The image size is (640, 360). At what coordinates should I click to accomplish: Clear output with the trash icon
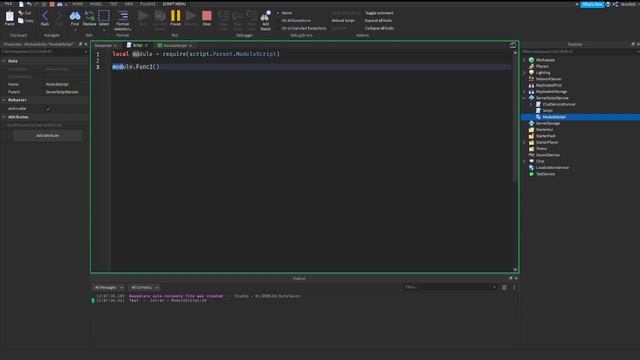tap(504, 287)
